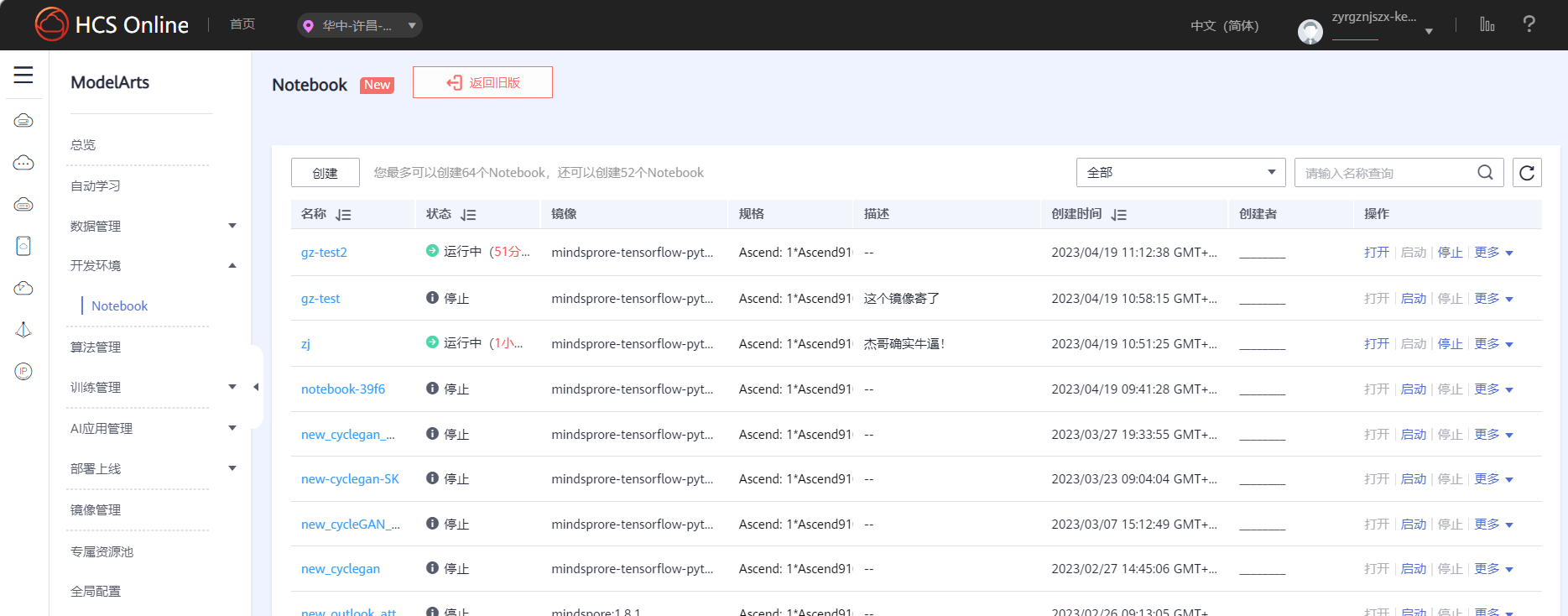Click 返回旧版 button
The width and height of the screenshot is (1568, 616).
click(482, 82)
